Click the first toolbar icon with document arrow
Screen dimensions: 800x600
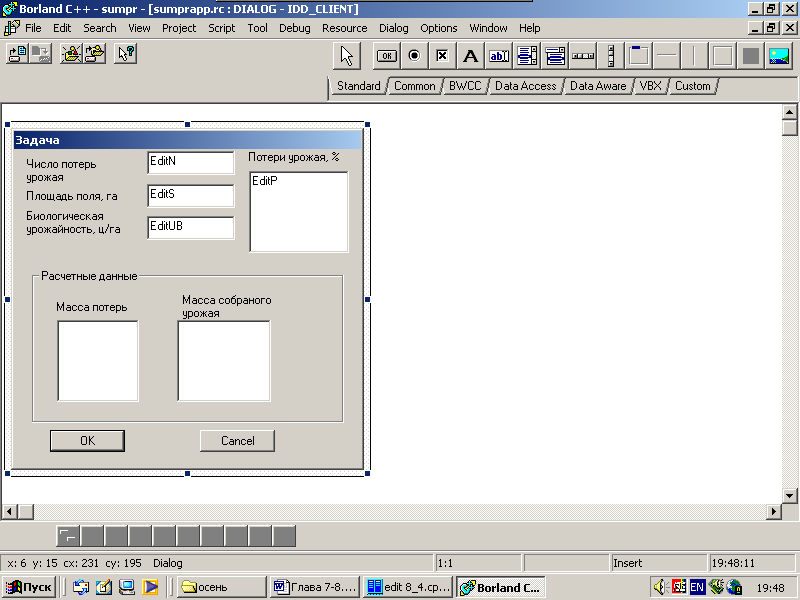tap(17, 54)
